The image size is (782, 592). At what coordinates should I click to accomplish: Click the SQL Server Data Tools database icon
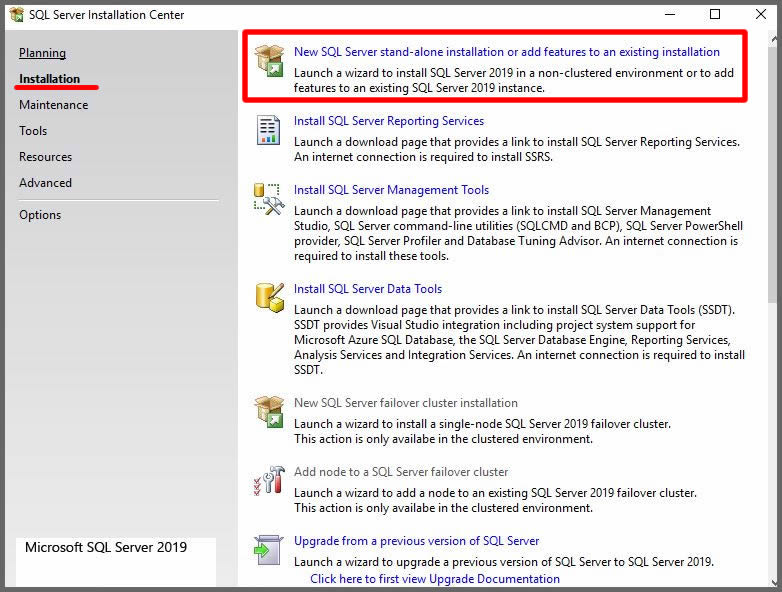[x=269, y=297]
